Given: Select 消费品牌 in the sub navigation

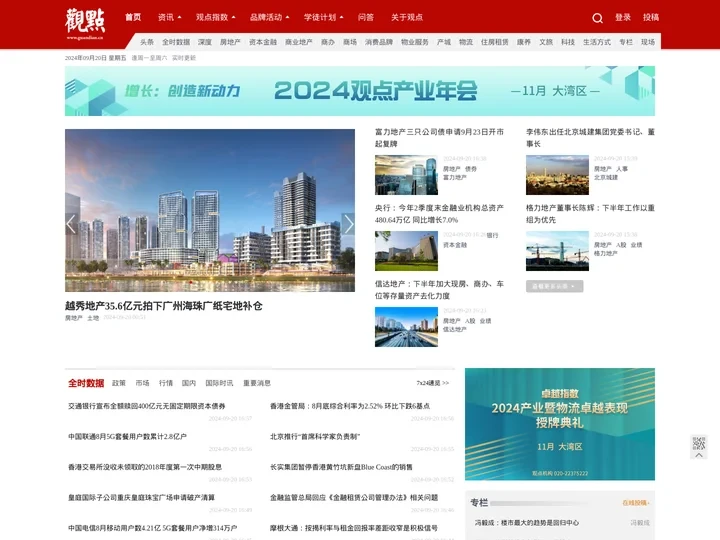Looking at the screenshot, I should 379,42.
